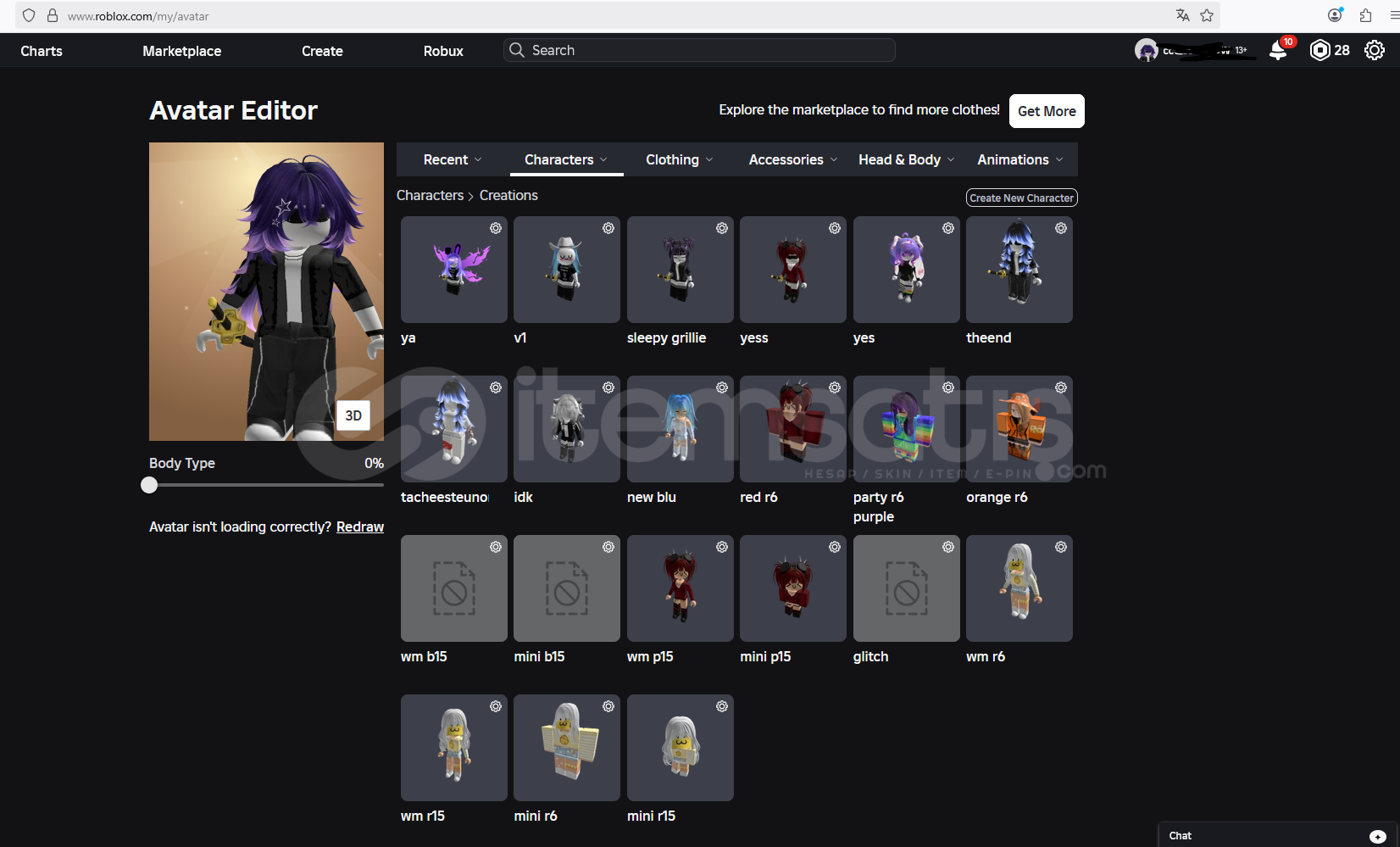
Task: Open settings gear for 'sleepy grillie' character
Action: (x=722, y=228)
